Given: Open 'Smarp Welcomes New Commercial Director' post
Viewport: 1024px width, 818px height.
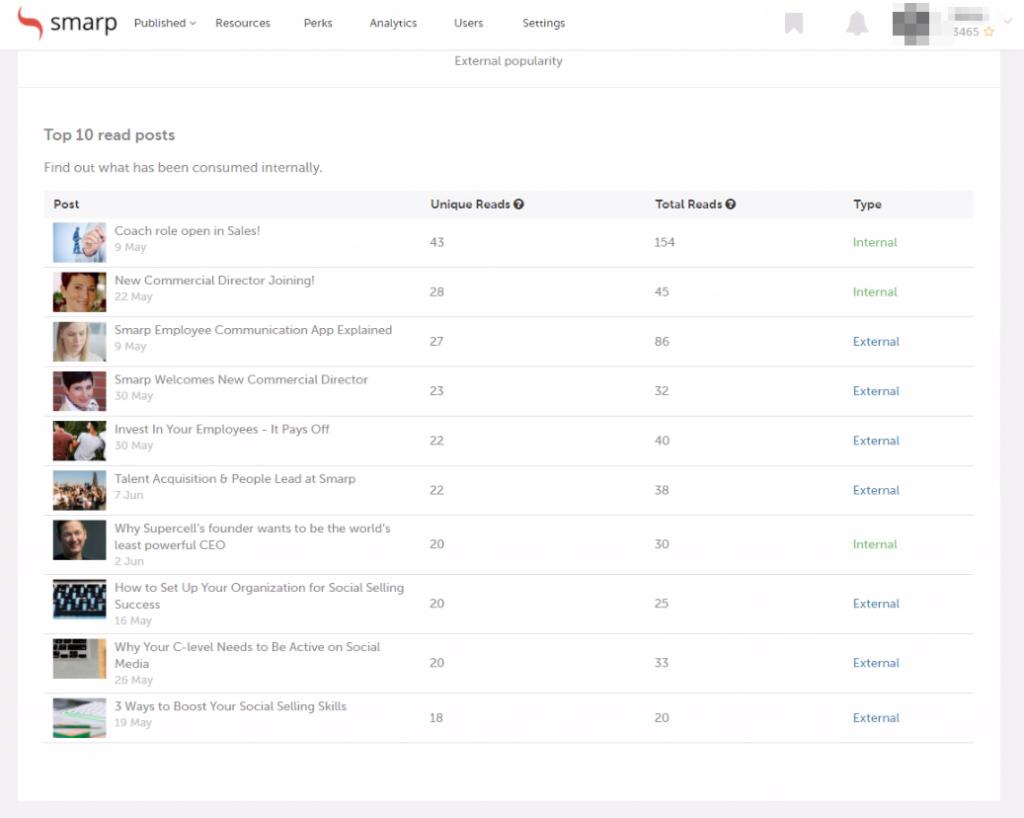Looking at the screenshot, I should [241, 379].
